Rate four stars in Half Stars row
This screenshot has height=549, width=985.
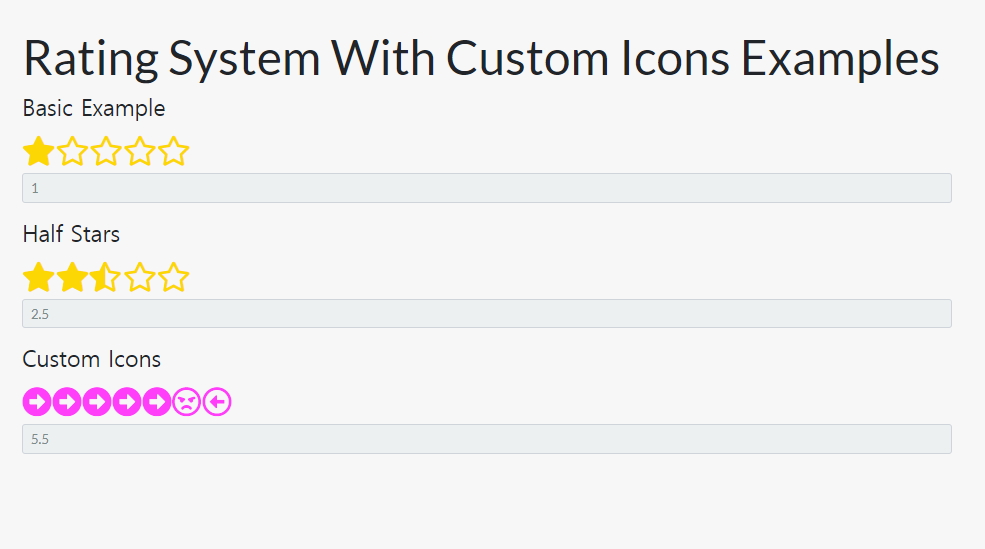click(140, 277)
